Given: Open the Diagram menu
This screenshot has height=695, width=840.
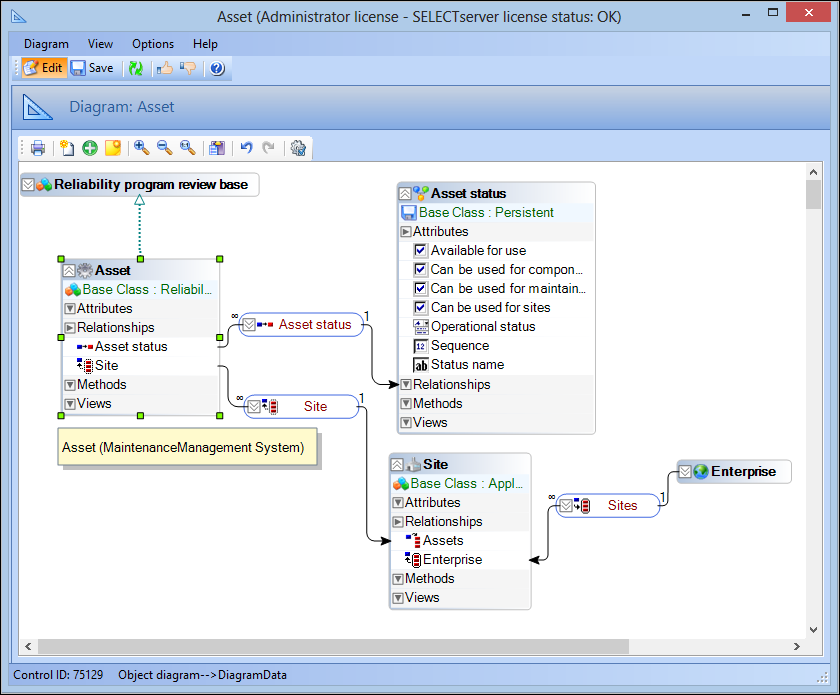Looking at the screenshot, I should pos(46,44).
